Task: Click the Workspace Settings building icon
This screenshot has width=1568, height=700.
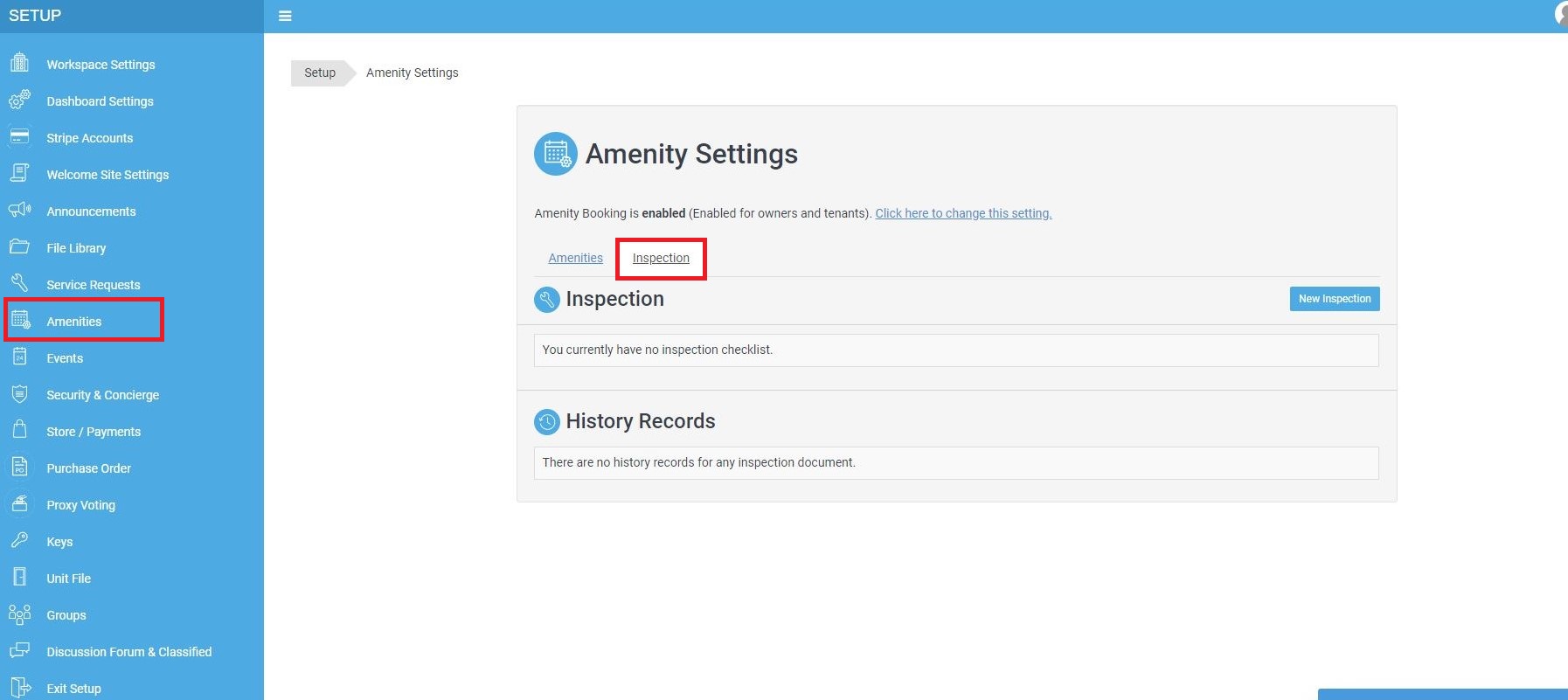Action: [x=19, y=63]
